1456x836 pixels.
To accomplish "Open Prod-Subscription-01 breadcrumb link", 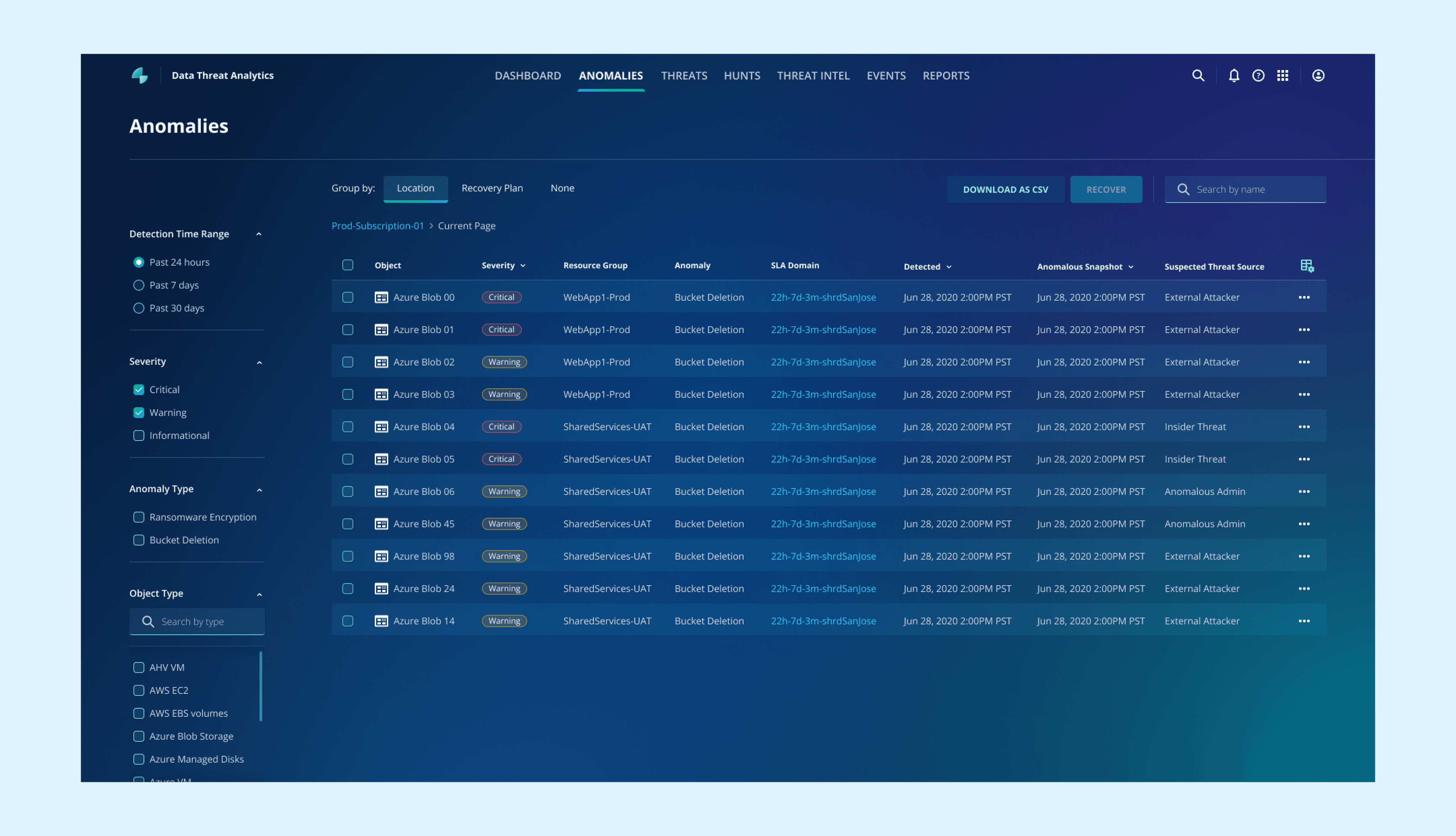I will point(377,226).
